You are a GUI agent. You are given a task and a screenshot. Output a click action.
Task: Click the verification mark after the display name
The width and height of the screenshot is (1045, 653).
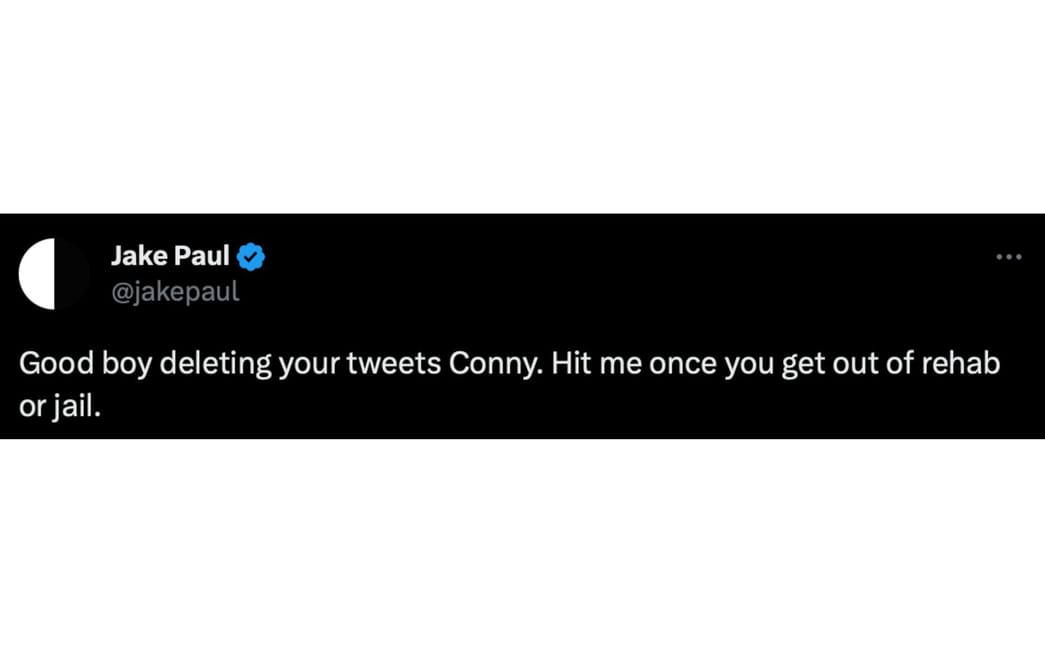coord(250,256)
